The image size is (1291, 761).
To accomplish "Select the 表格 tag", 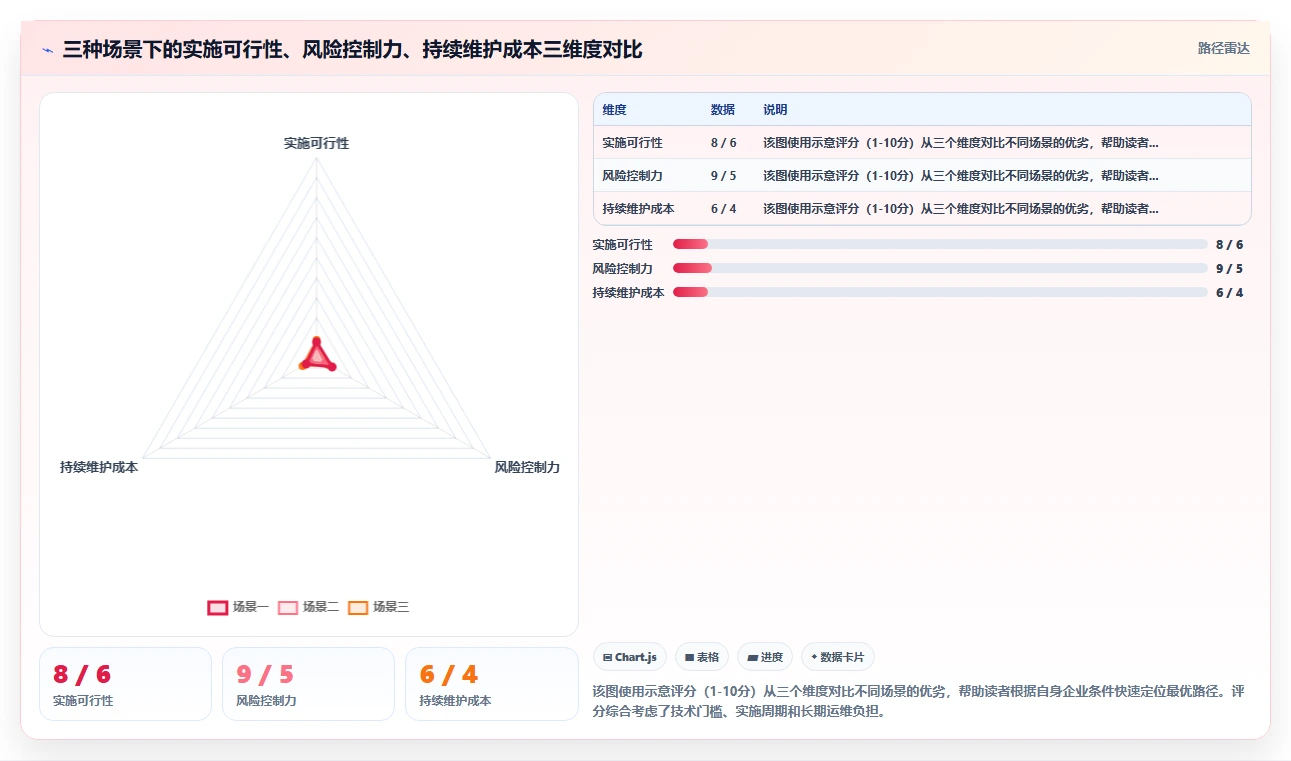I will pyautogui.click(x=702, y=657).
